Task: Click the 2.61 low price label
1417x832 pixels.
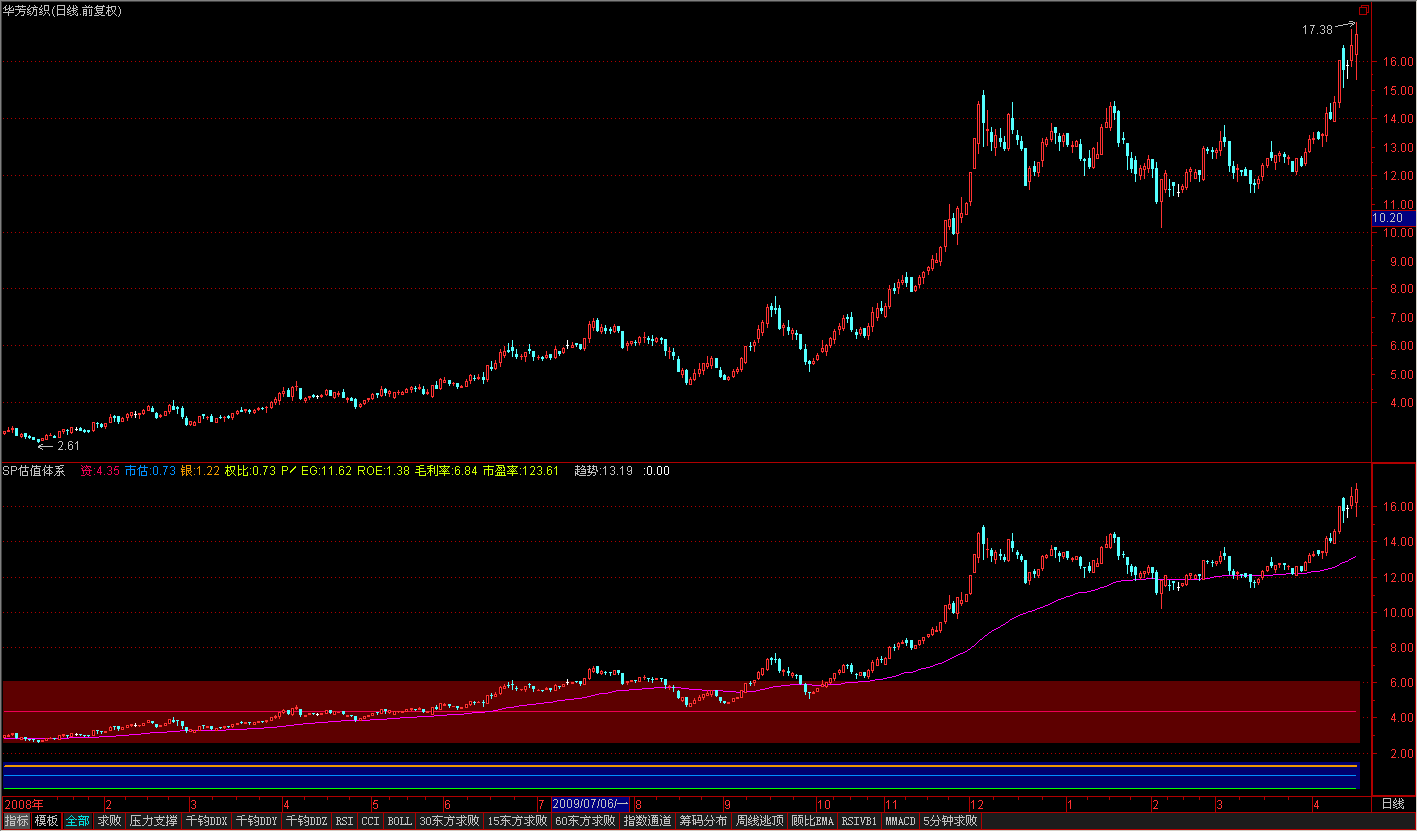Action: pyautogui.click(x=68, y=446)
